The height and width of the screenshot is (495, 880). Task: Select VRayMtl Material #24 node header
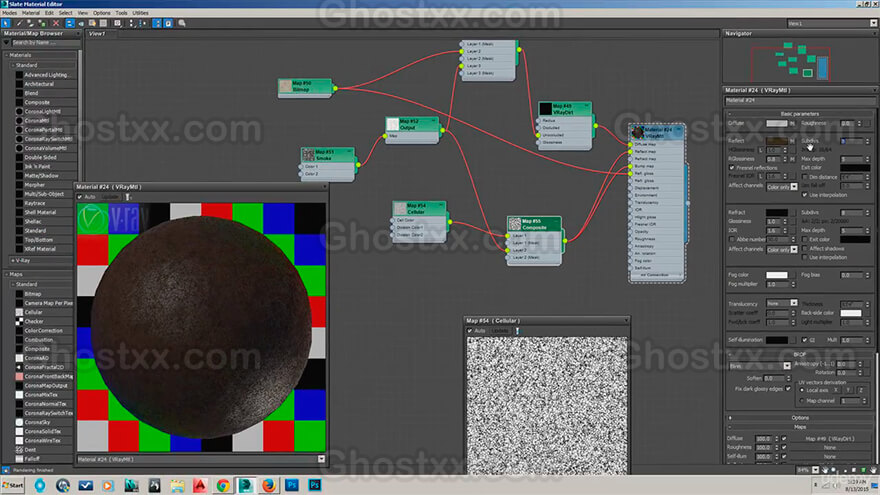click(657, 132)
